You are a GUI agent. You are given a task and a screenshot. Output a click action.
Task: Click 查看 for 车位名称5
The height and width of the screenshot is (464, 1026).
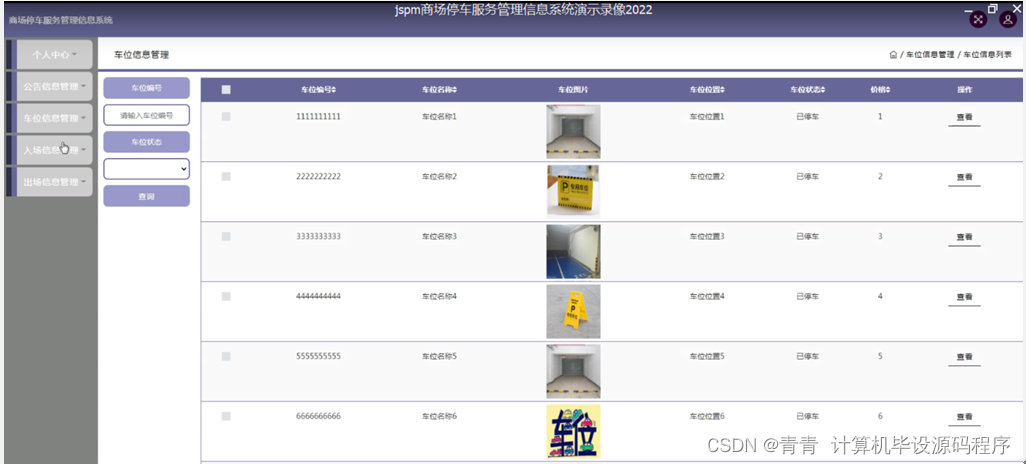point(964,357)
